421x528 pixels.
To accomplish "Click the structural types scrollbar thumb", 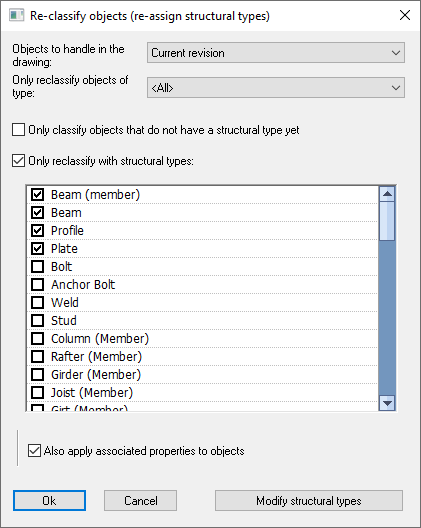I will coord(387,221).
